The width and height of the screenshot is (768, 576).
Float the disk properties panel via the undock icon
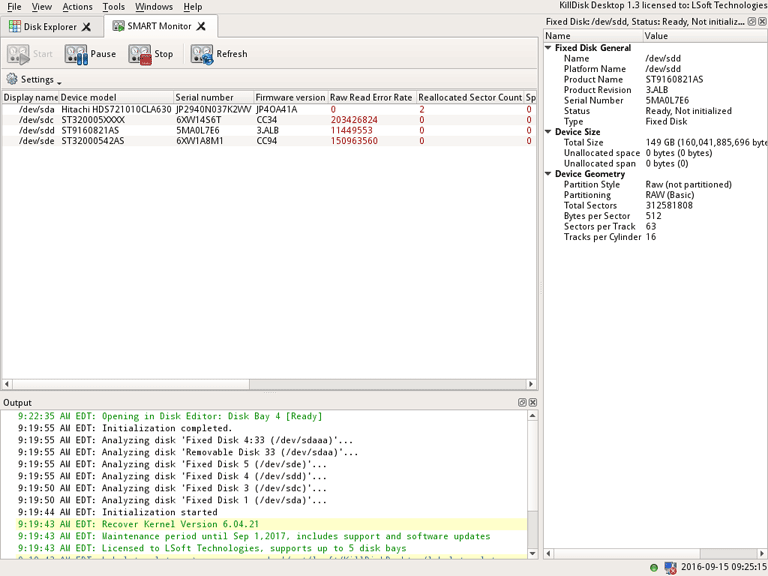click(751, 21)
